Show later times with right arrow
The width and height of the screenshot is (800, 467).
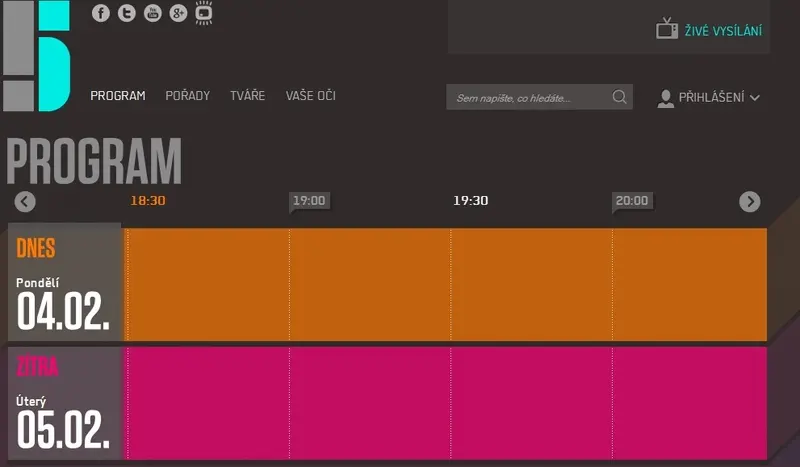[749, 201]
